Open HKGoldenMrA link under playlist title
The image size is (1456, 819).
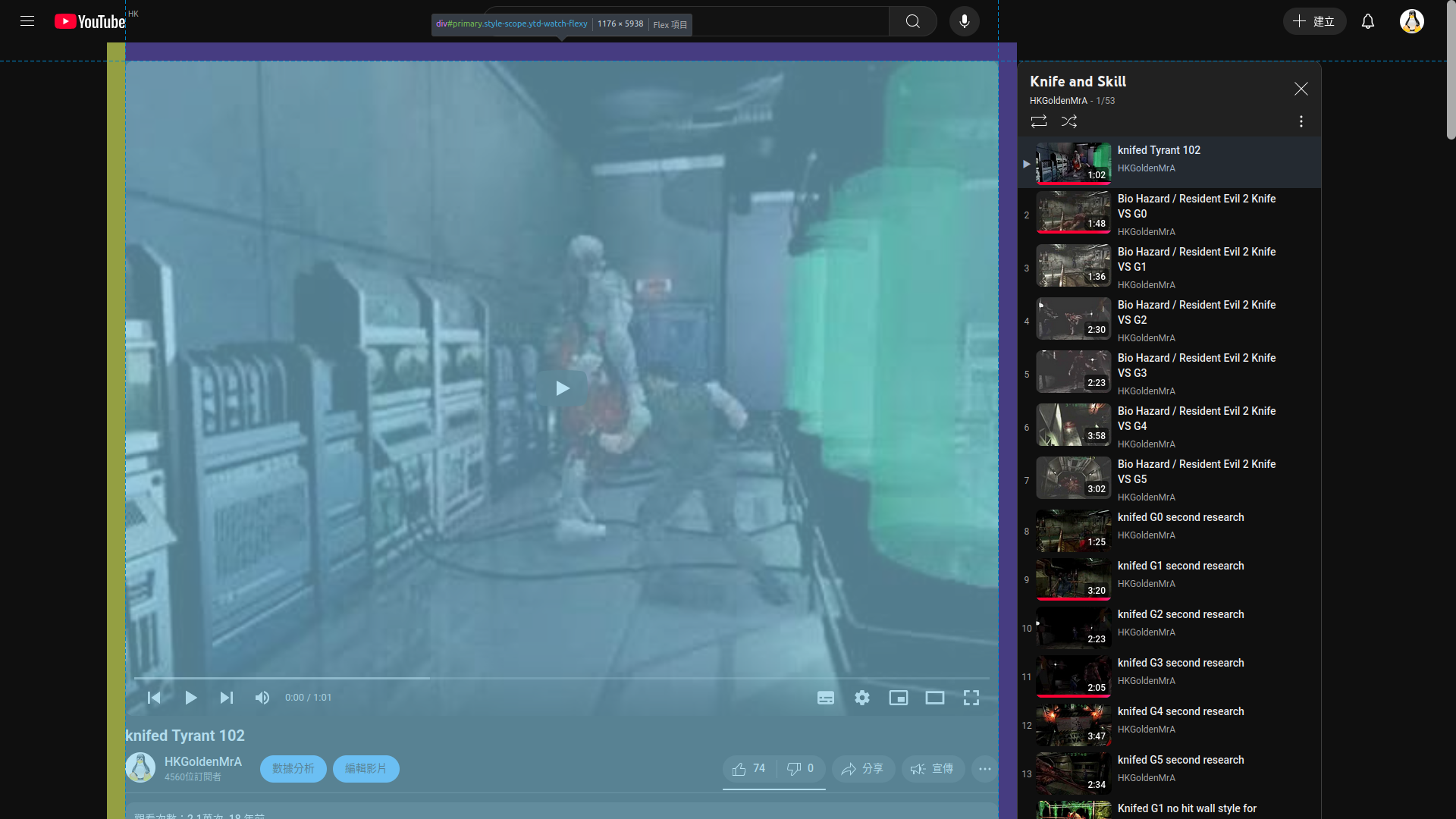(x=1058, y=101)
